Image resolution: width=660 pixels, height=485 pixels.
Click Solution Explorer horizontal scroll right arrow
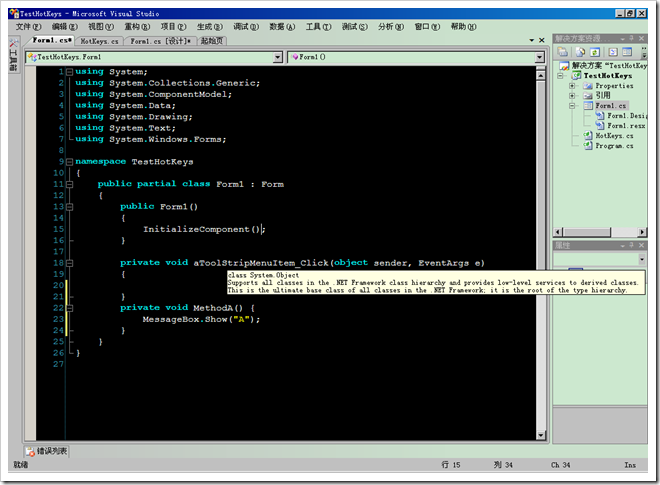642,232
